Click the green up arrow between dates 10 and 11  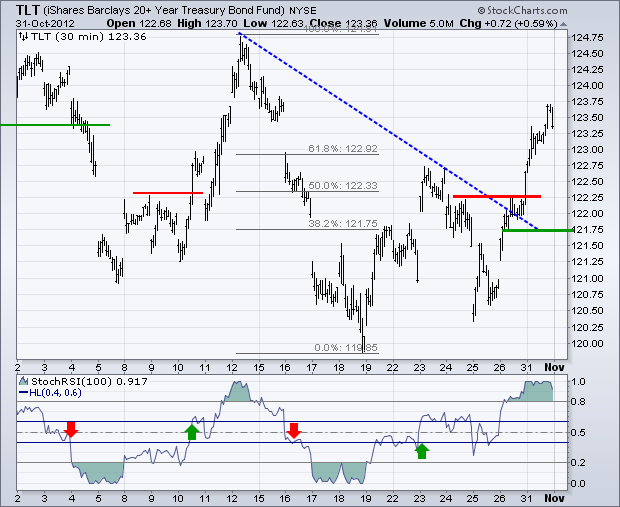[192, 432]
